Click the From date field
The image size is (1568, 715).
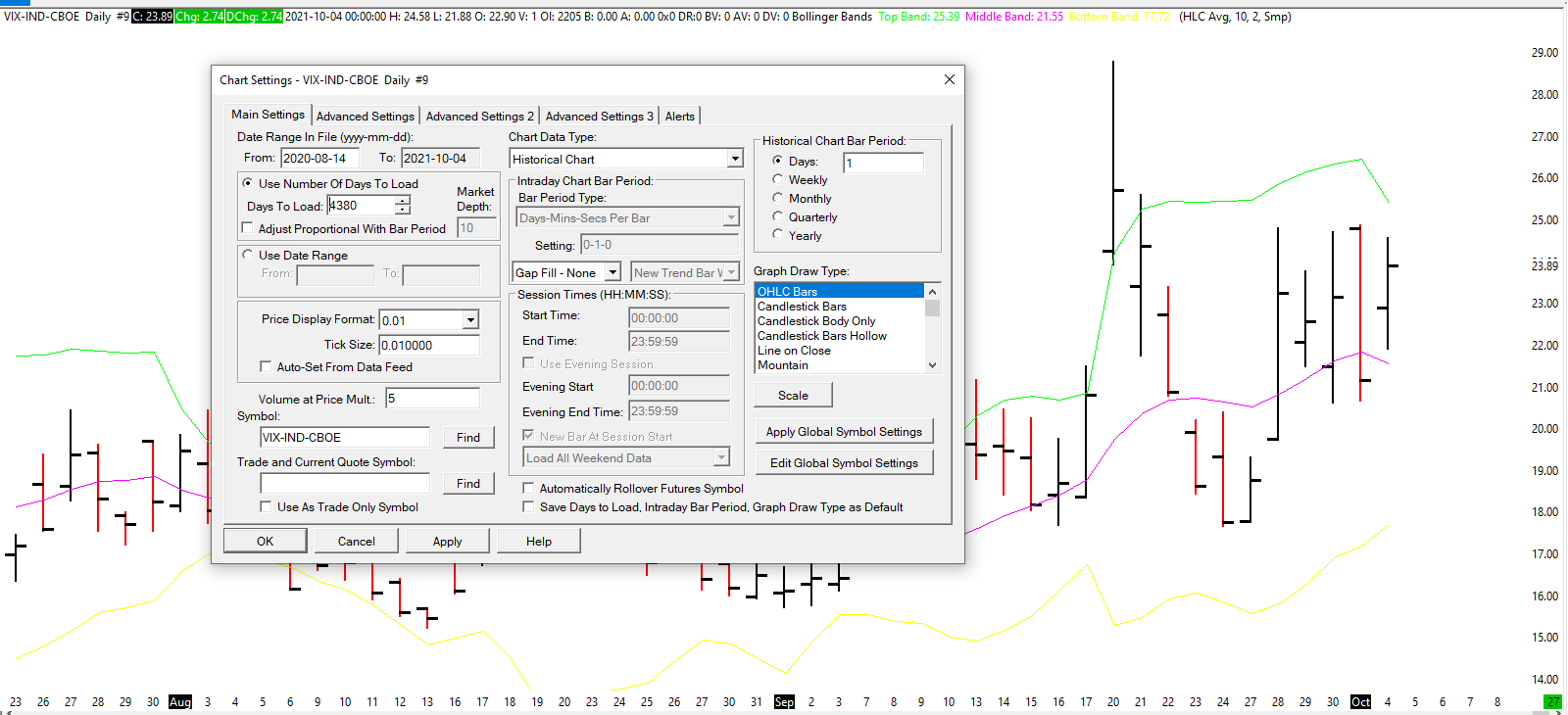(319, 158)
